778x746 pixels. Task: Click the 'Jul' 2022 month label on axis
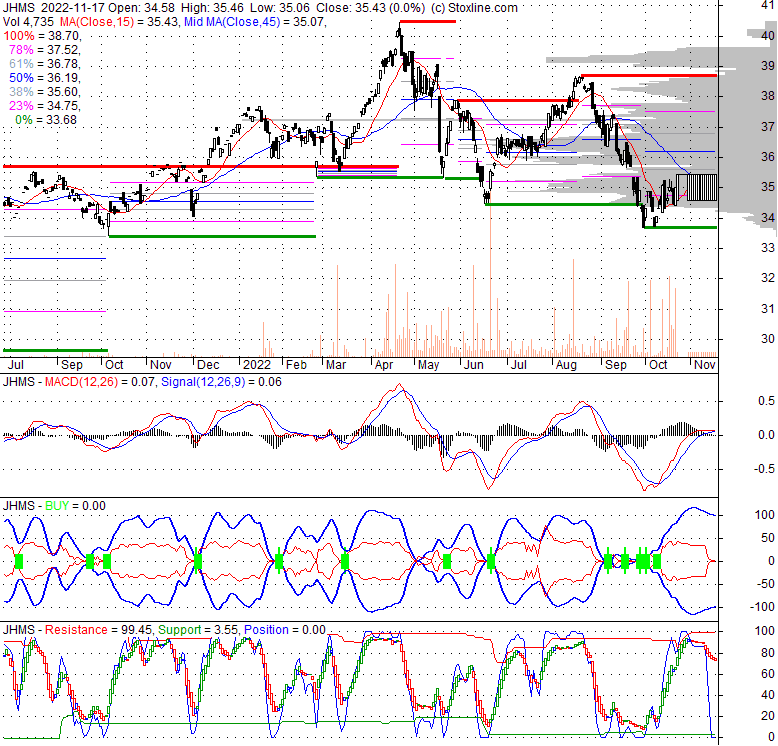tap(519, 365)
